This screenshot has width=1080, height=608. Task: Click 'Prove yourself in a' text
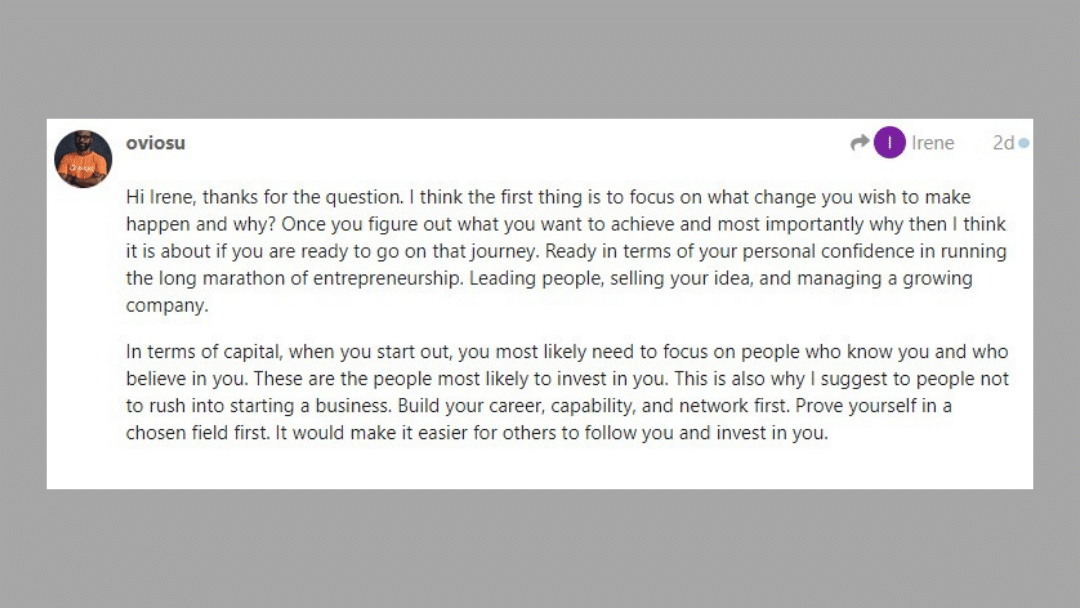(873, 406)
